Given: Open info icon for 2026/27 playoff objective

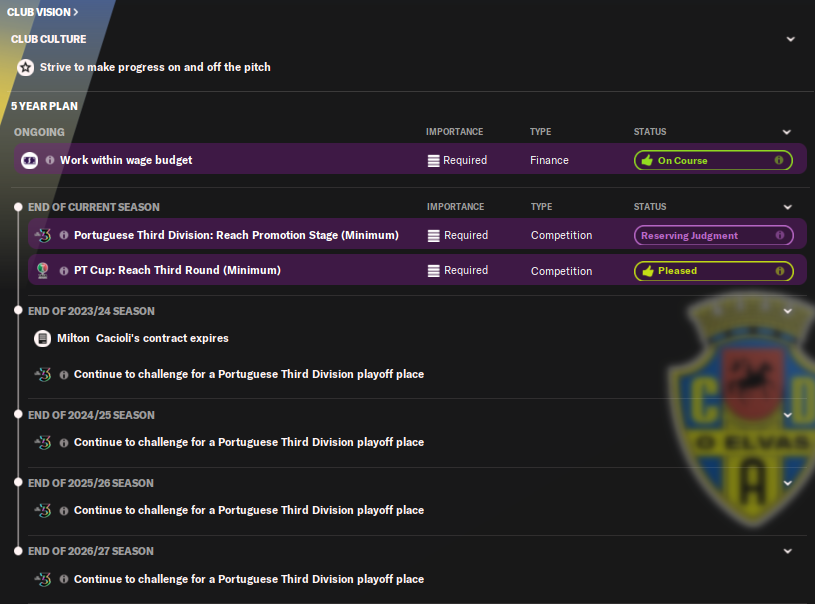Looking at the screenshot, I should pos(64,579).
